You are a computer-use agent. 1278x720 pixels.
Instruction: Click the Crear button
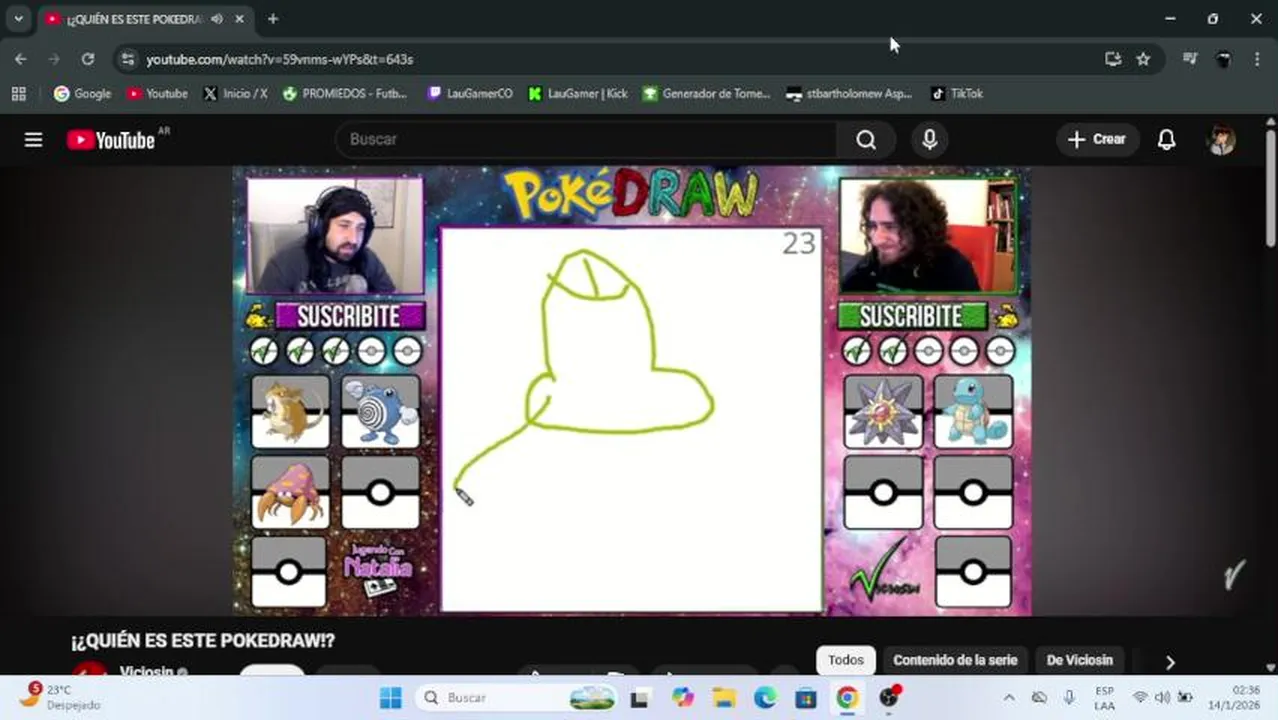[1097, 140]
